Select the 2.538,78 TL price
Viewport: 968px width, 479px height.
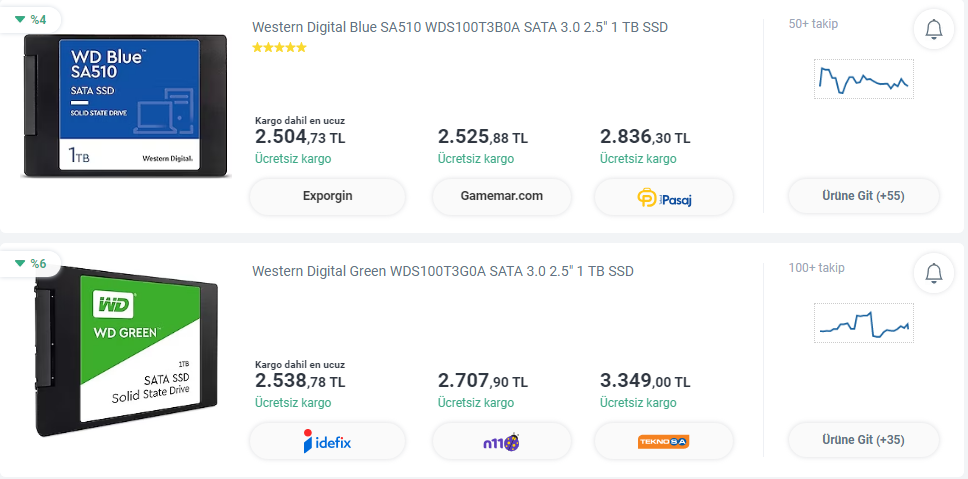point(300,381)
